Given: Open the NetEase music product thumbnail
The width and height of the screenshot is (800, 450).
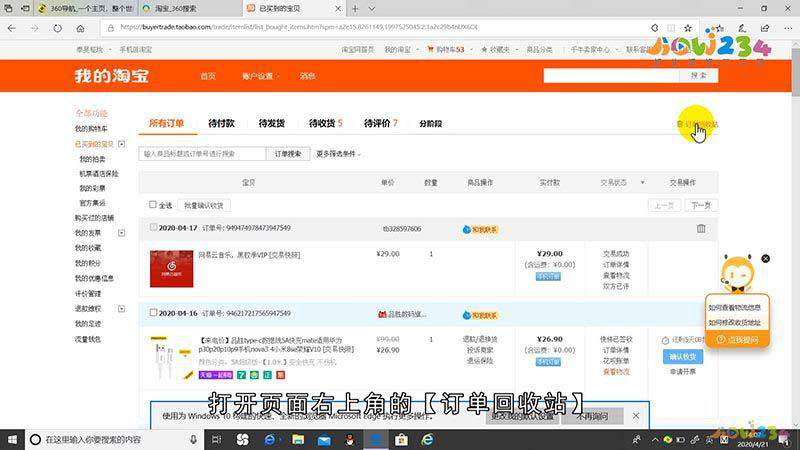Looking at the screenshot, I should 171,268.
